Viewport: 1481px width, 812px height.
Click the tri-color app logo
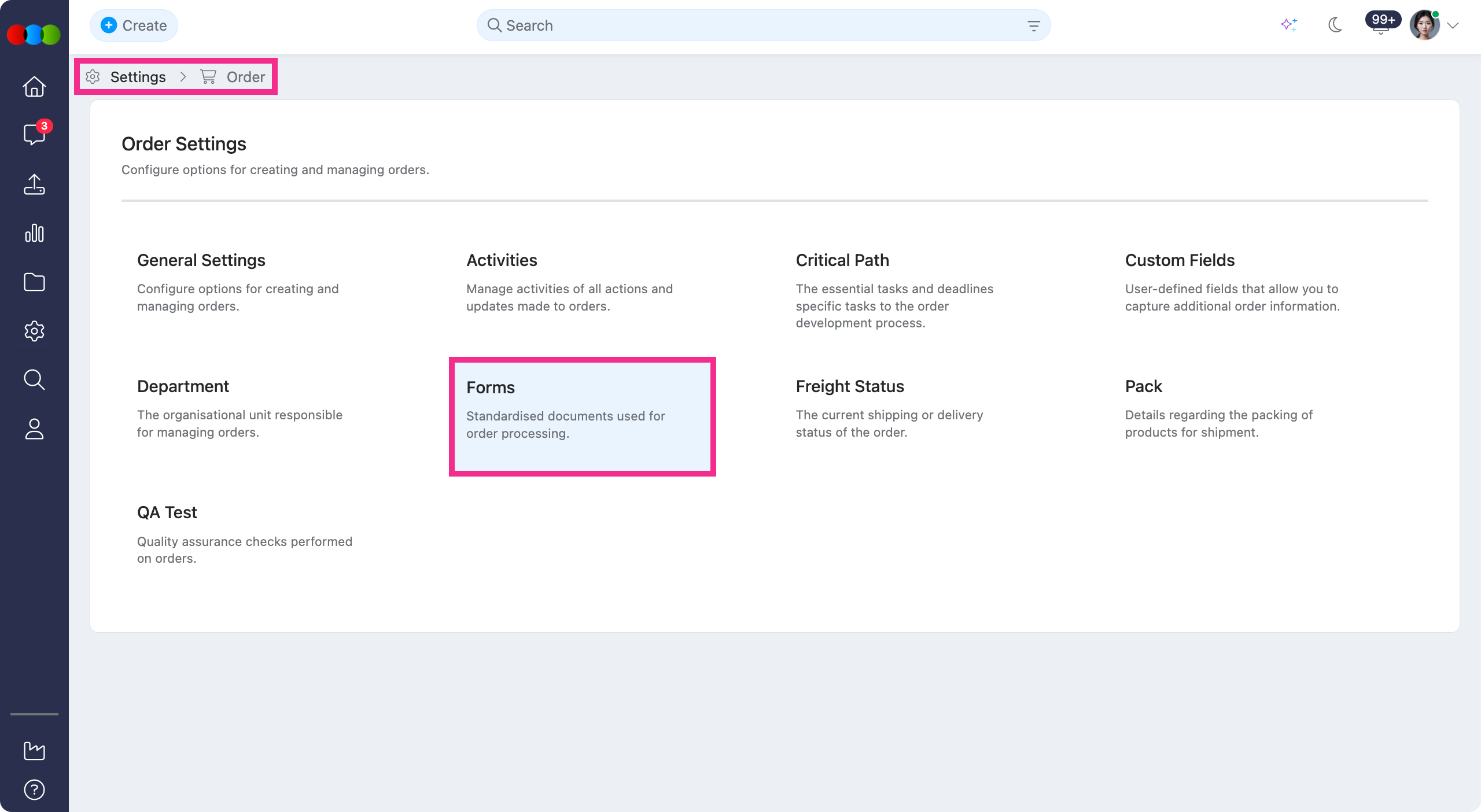[34, 35]
